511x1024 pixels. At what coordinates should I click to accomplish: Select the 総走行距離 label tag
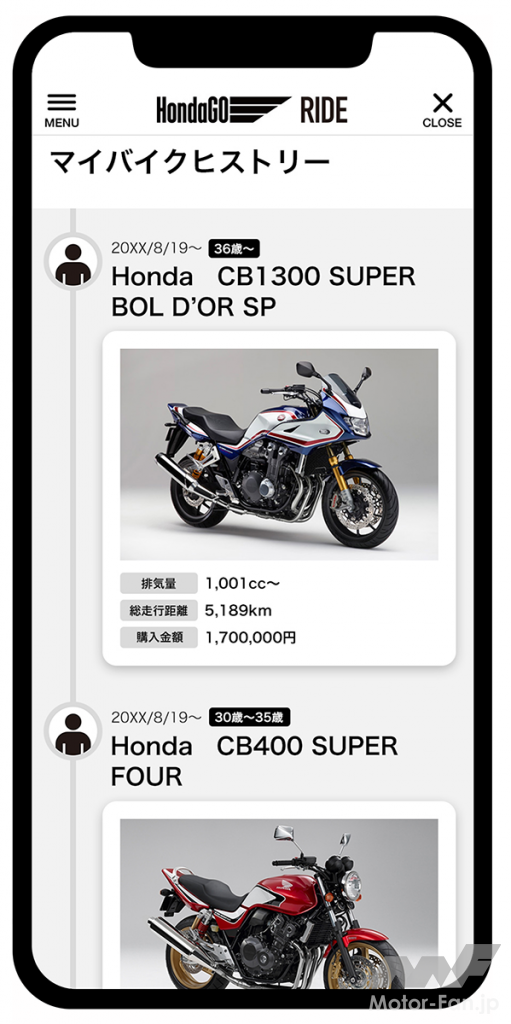coord(159,611)
